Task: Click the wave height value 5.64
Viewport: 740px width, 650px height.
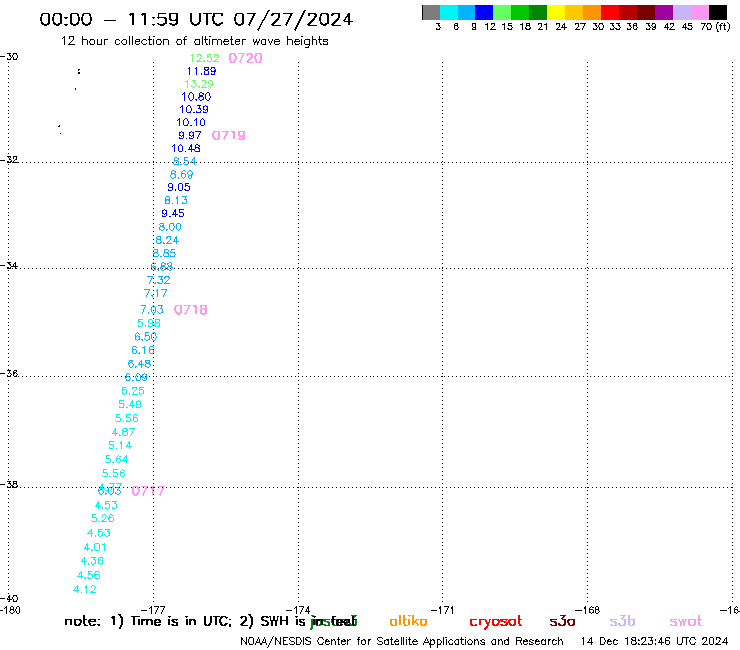Action: pyautogui.click(x=117, y=459)
